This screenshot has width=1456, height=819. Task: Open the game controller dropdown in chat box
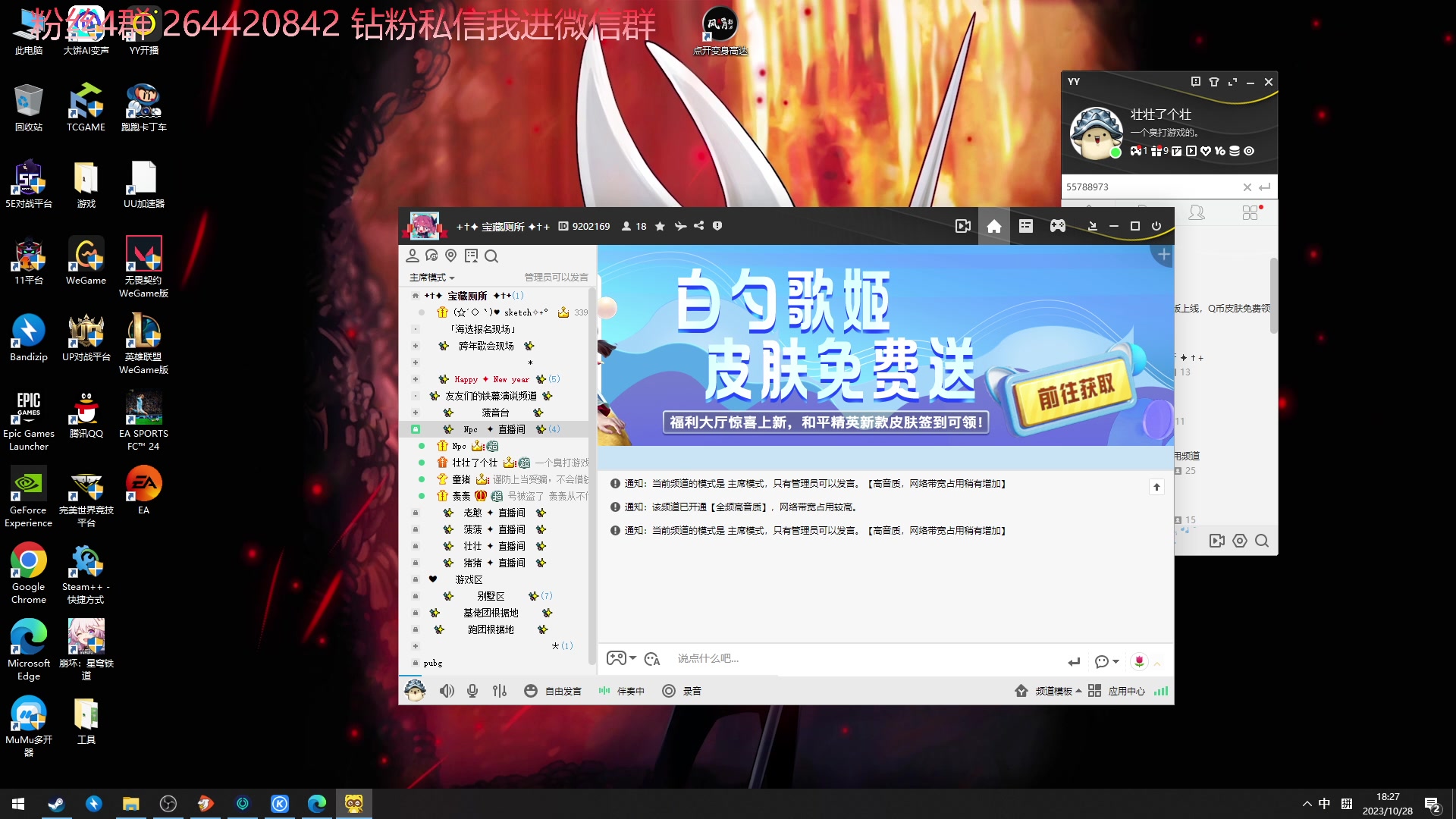point(621,658)
